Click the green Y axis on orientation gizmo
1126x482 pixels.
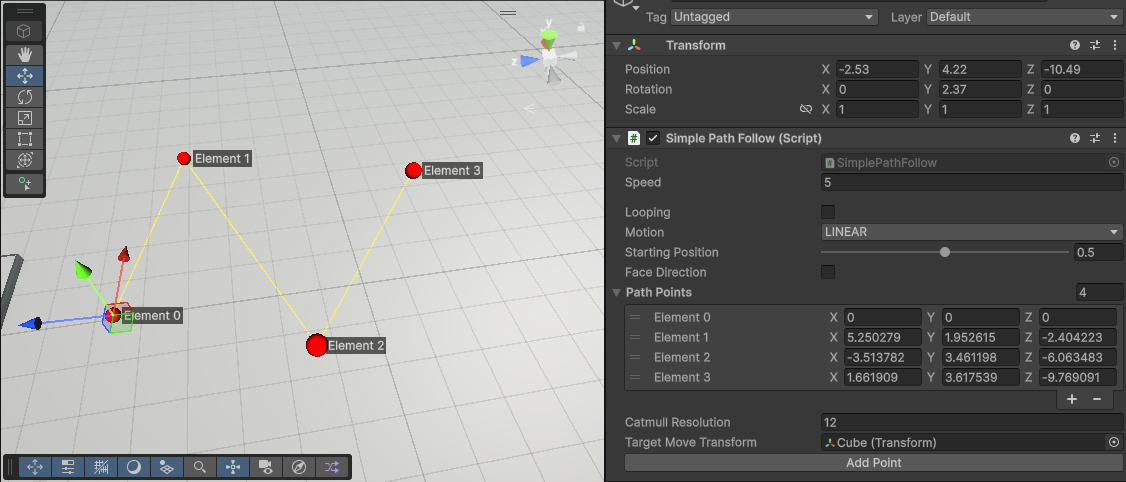(549, 37)
